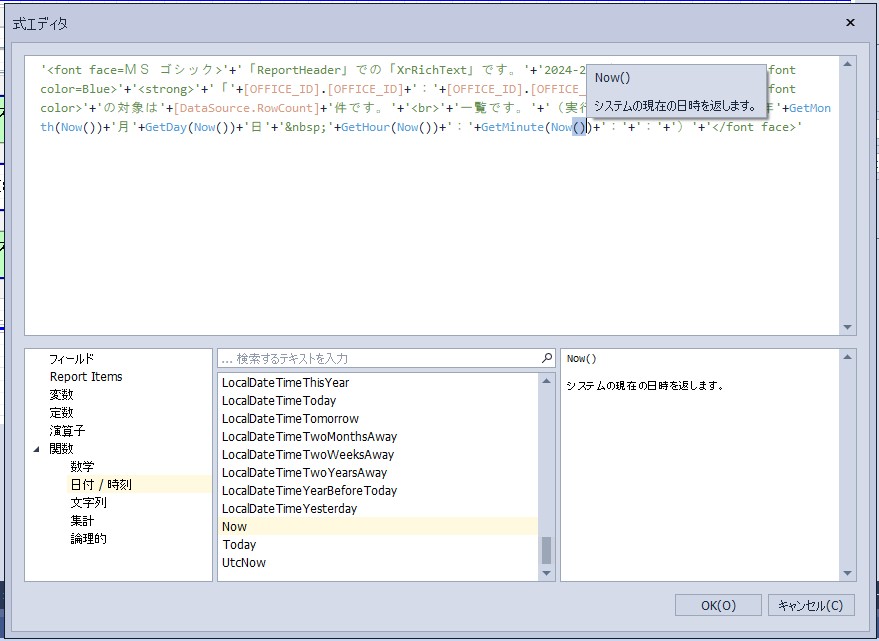This screenshot has width=879, height=641.
Task: Click the search magnifier icon
Action: (x=547, y=358)
